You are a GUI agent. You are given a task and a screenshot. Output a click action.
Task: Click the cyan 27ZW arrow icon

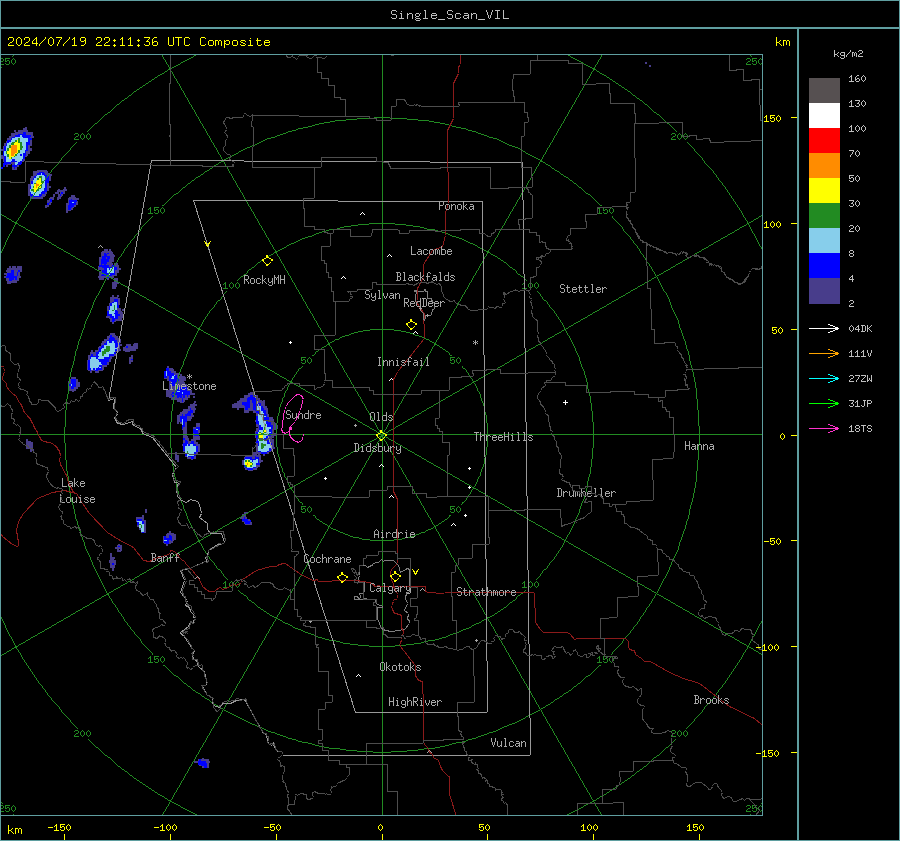coord(824,378)
